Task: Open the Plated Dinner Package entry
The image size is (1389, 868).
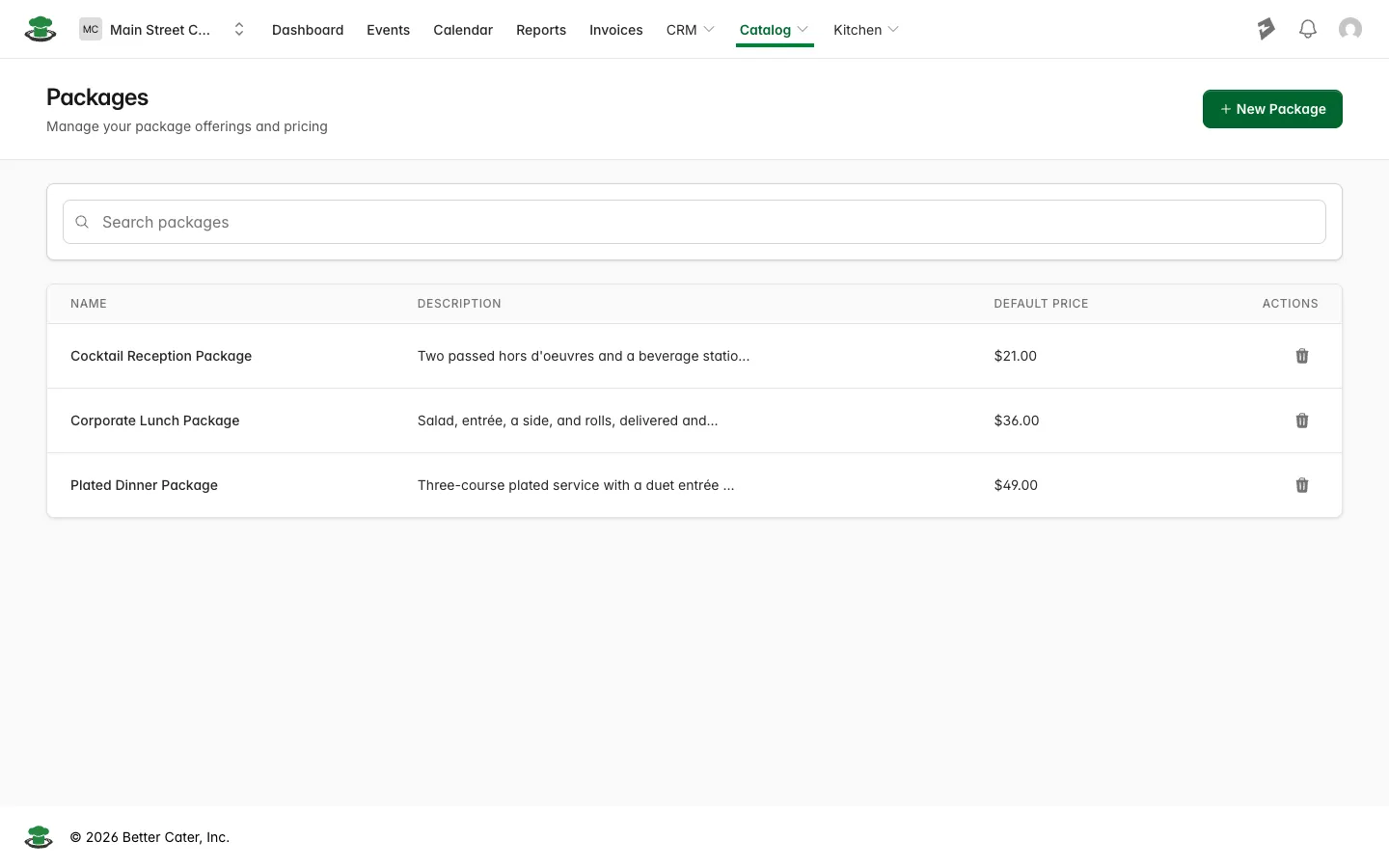Action: 144,485
